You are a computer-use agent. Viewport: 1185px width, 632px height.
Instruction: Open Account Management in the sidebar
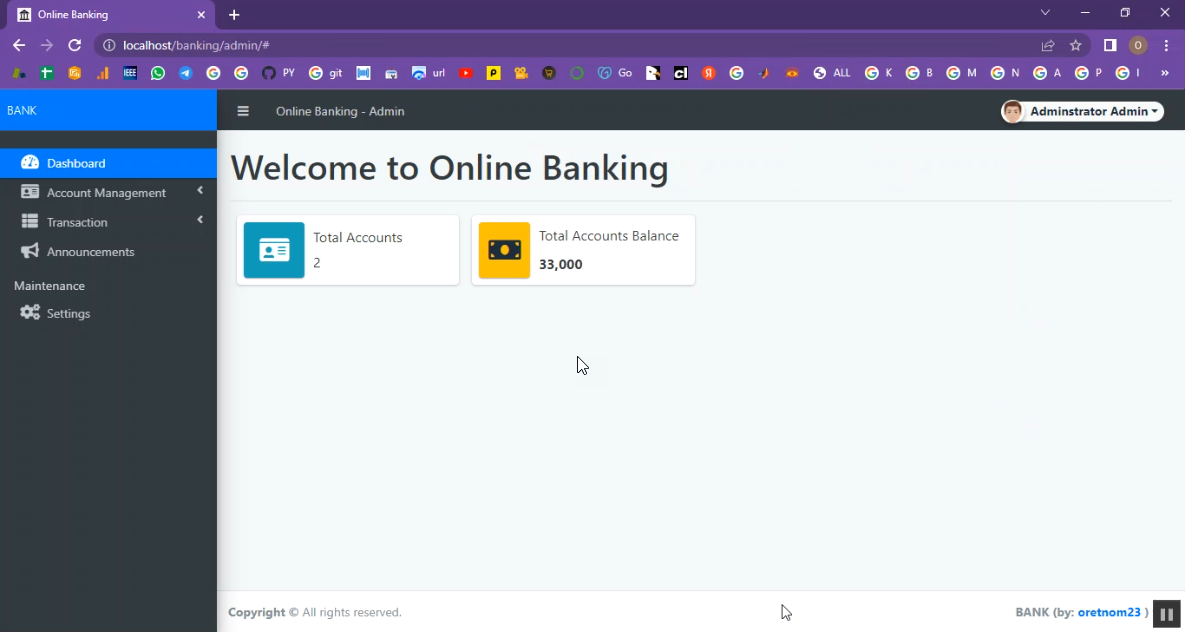[108, 193]
